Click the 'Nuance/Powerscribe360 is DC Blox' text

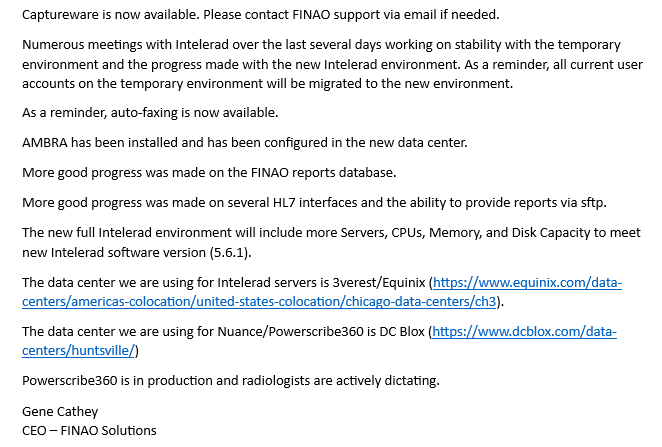321,332
